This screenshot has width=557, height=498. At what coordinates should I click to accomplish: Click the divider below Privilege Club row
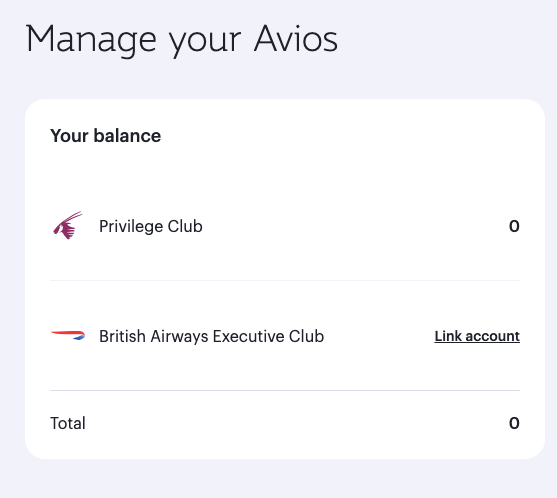(285, 280)
